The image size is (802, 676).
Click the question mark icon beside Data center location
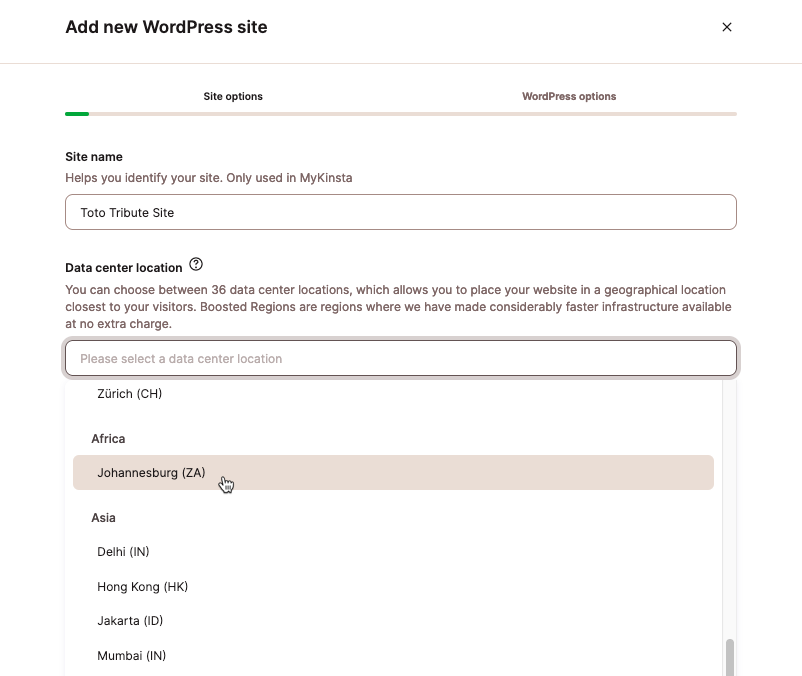[196, 264]
